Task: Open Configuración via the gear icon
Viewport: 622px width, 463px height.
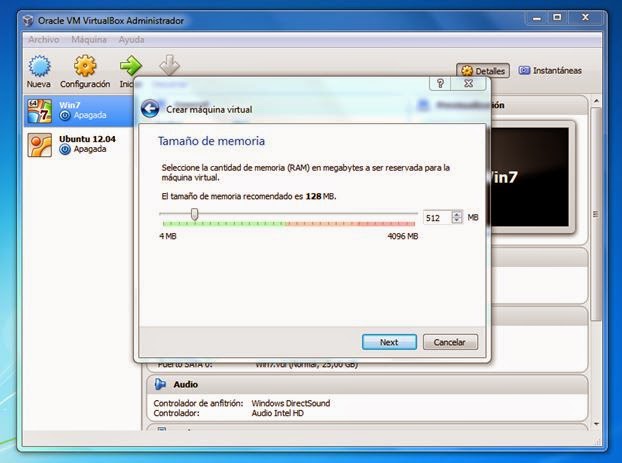Action: [x=85, y=66]
